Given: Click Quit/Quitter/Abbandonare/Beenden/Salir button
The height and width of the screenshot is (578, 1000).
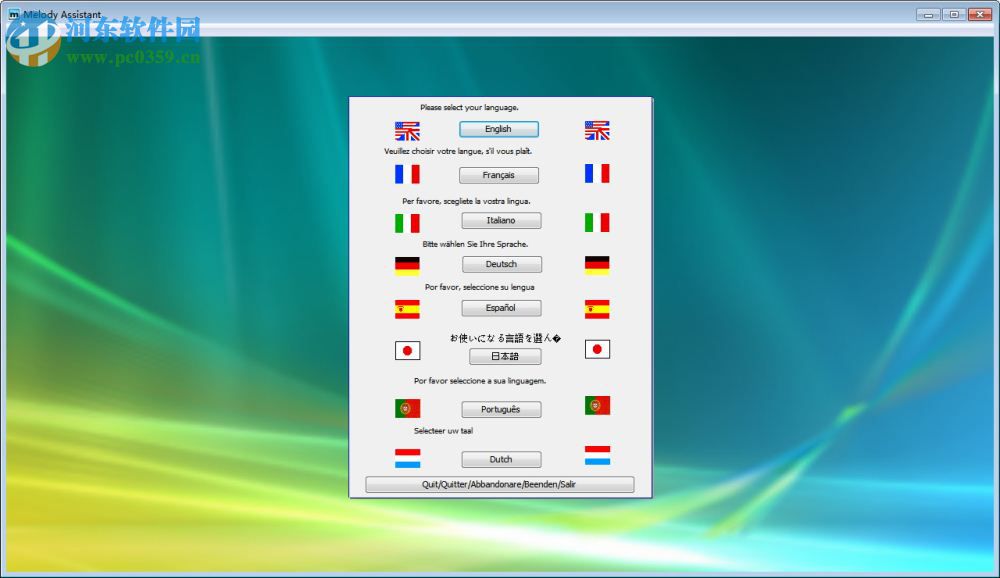Looking at the screenshot, I should click(x=499, y=484).
